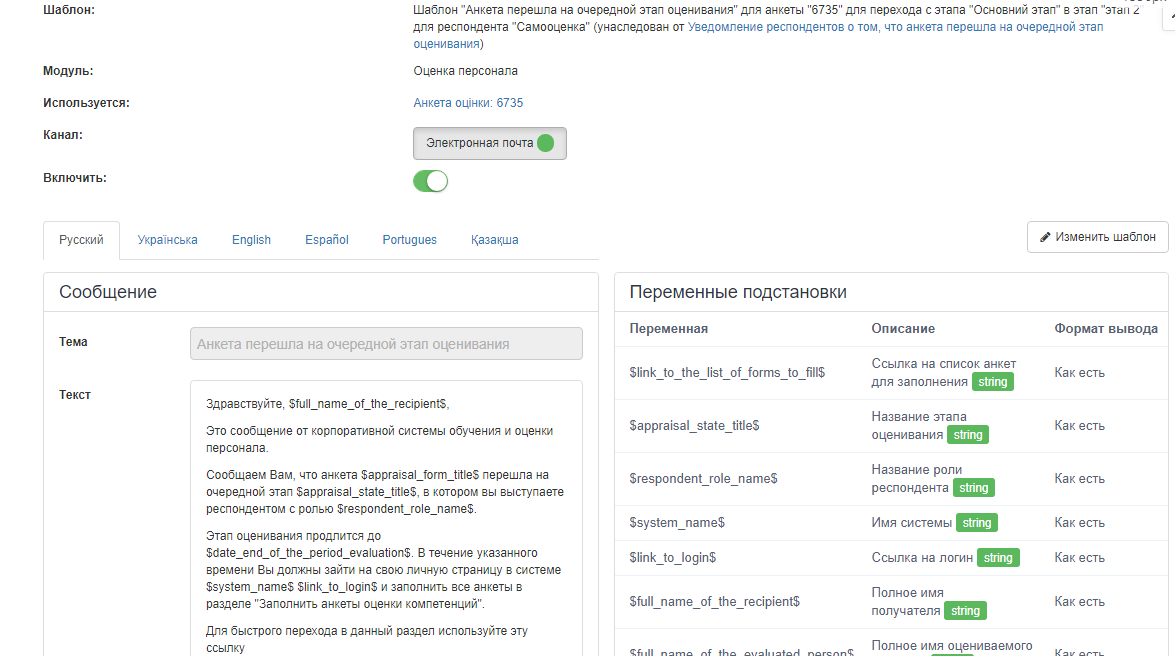
Task: Open the Анкета оцінки: 6735 link
Action: pyautogui.click(x=468, y=103)
